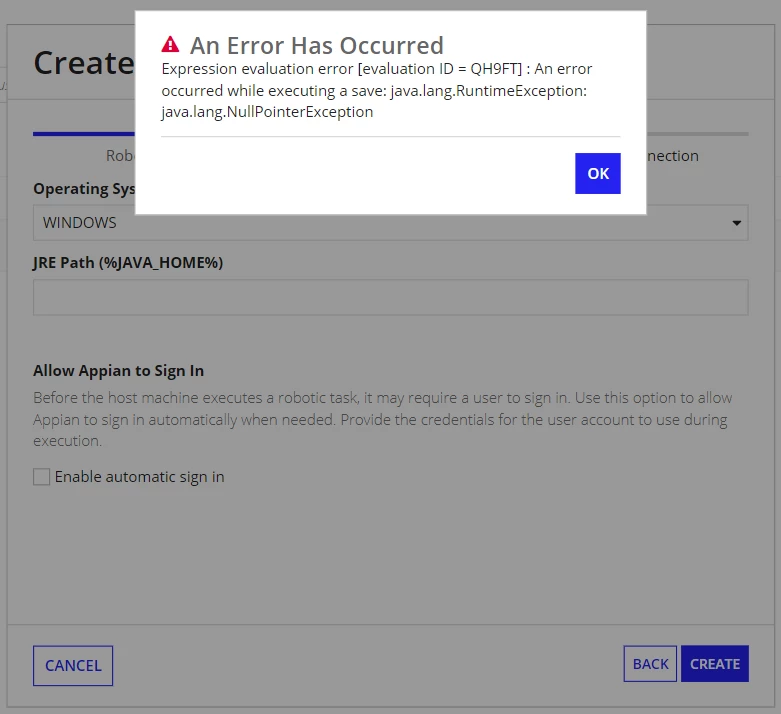Click the BACK button

click(650, 664)
